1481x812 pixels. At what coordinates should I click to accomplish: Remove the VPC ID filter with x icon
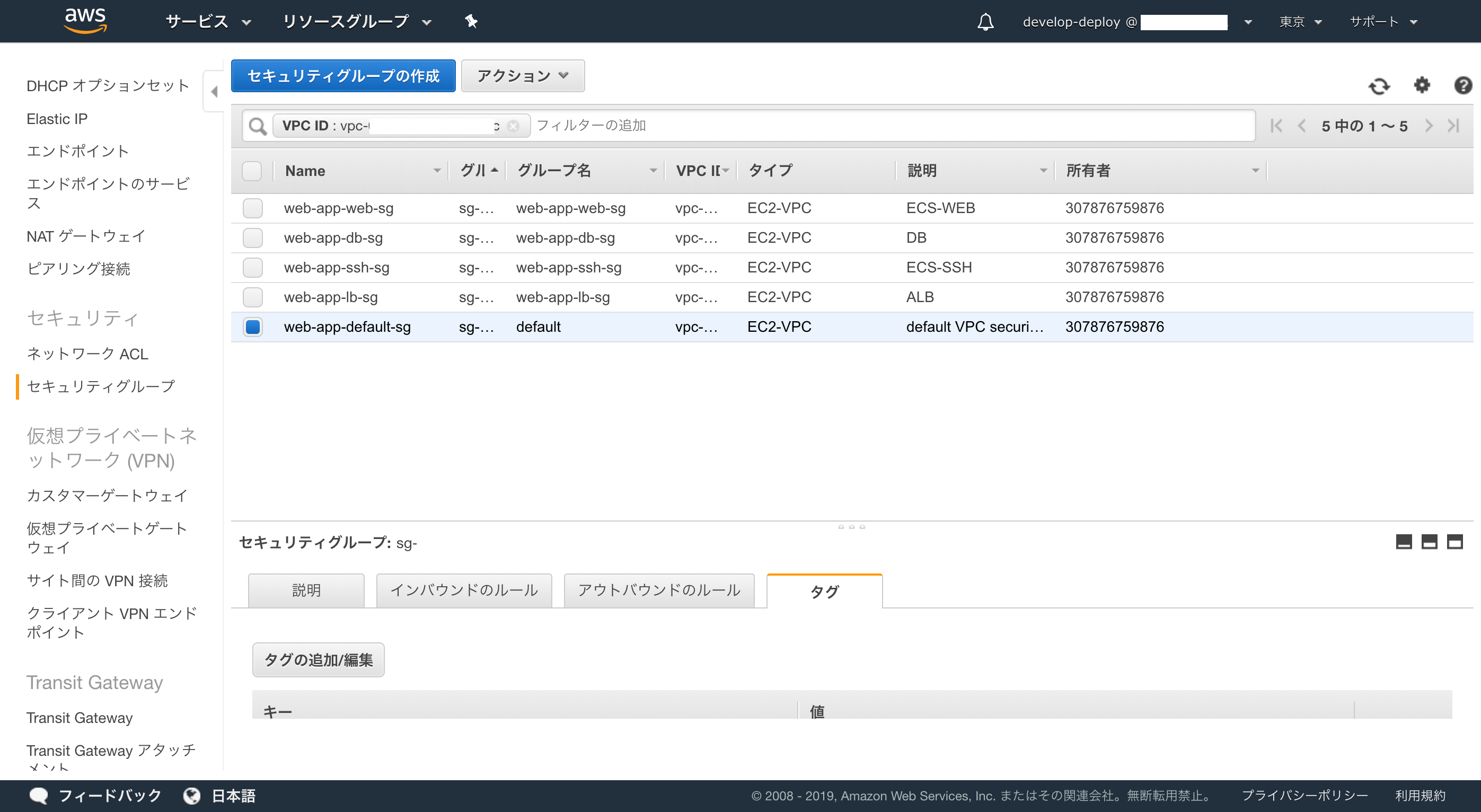pos(514,126)
